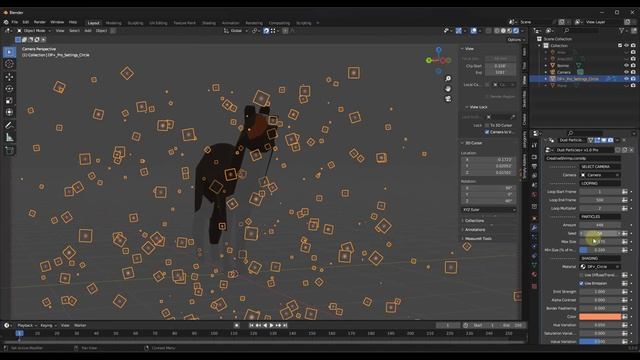Open the Material properties tab icon
The height and width of the screenshot is (360, 640).
[534, 274]
